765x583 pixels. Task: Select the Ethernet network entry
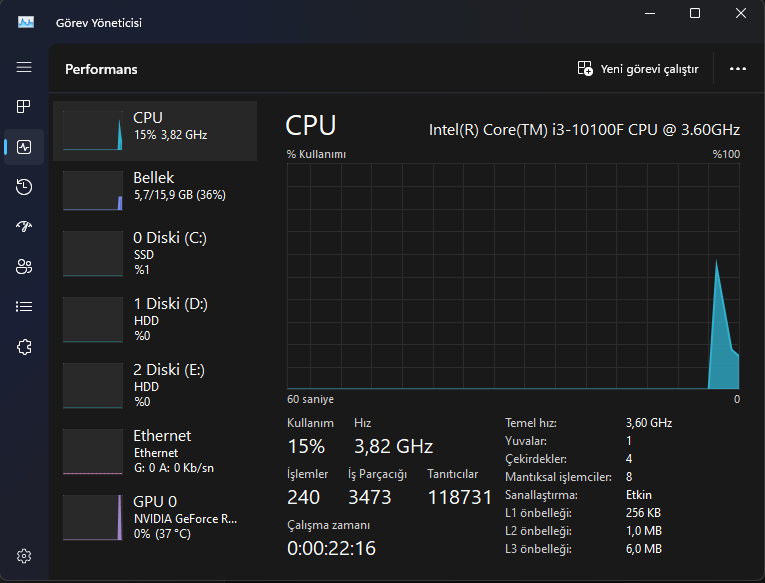pyautogui.click(x=155, y=451)
